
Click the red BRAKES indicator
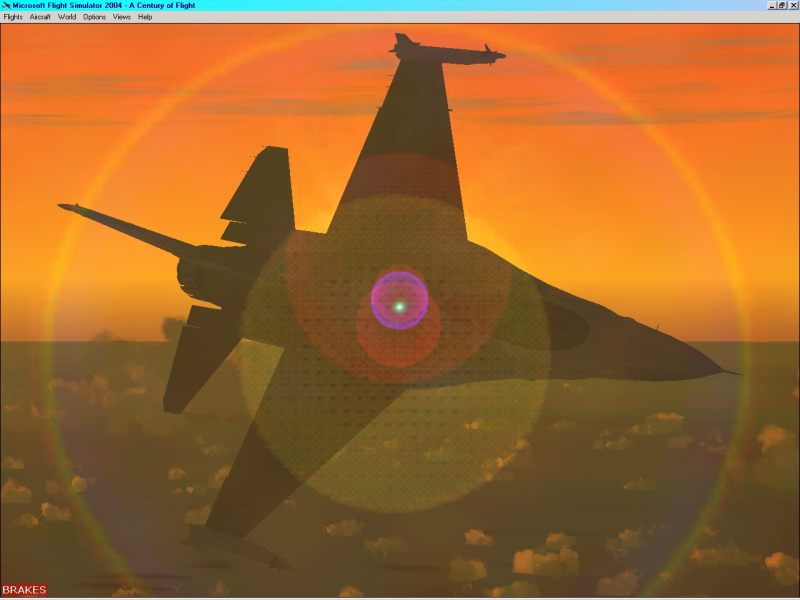click(x=24, y=590)
